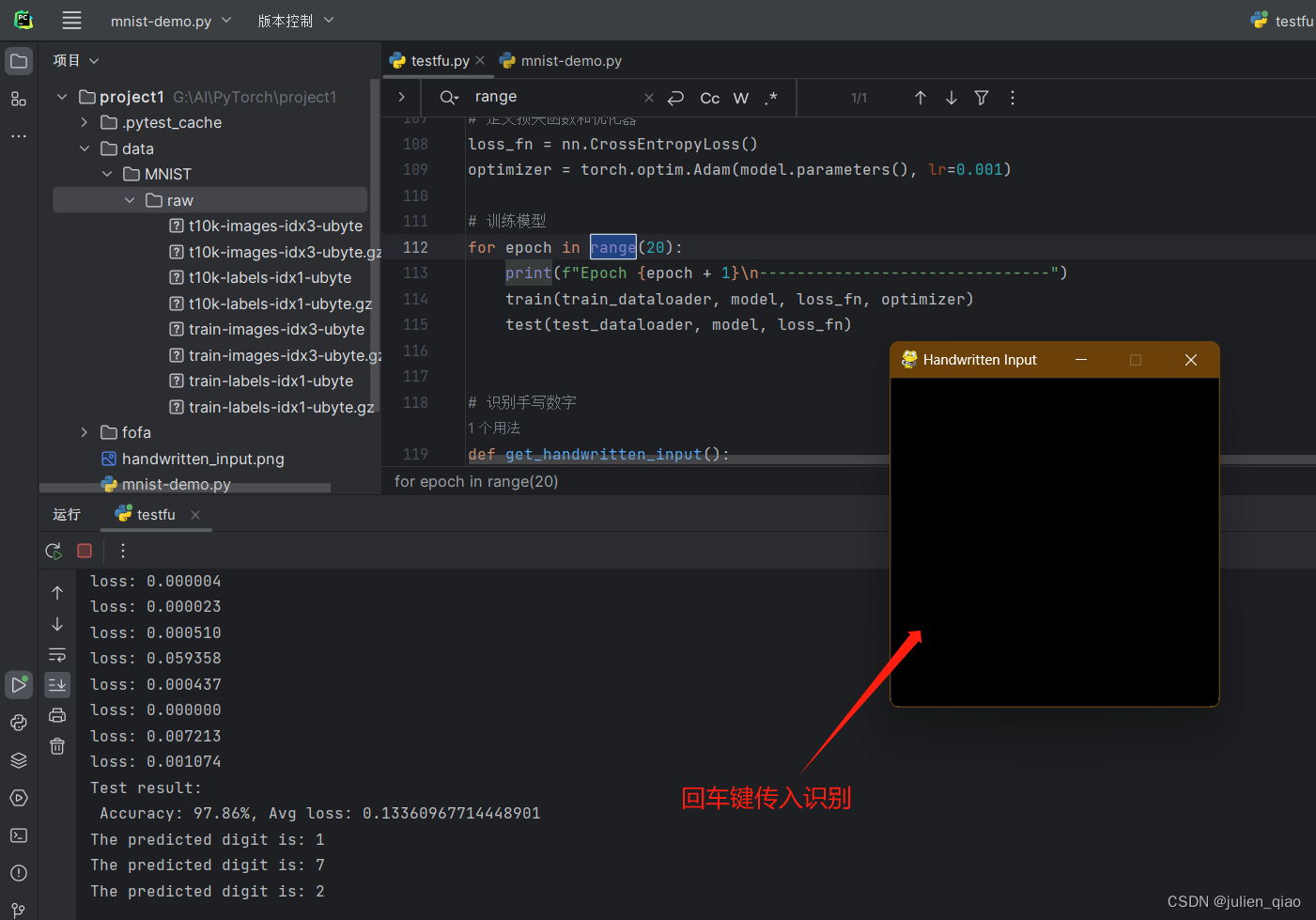Toggle scroll to end of output
Screen dimensions: 1316x920
click(x=57, y=685)
